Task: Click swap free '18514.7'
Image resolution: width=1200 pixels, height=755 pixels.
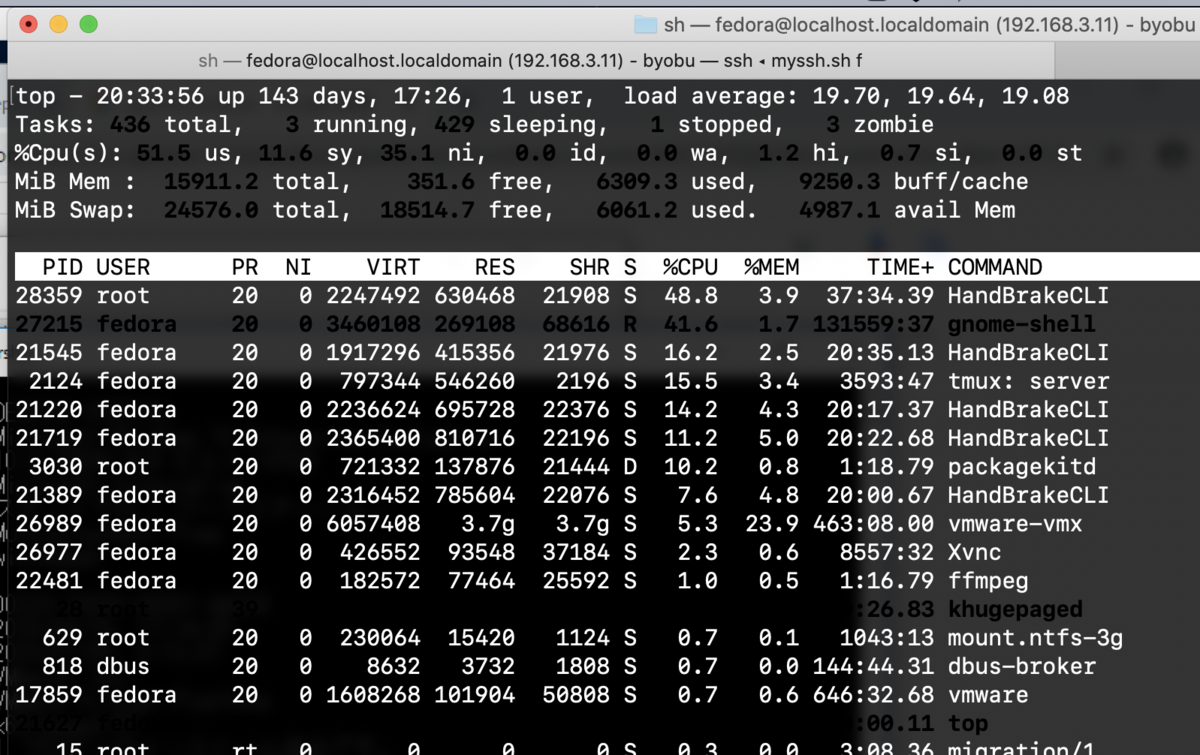Action: [x=428, y=210]
